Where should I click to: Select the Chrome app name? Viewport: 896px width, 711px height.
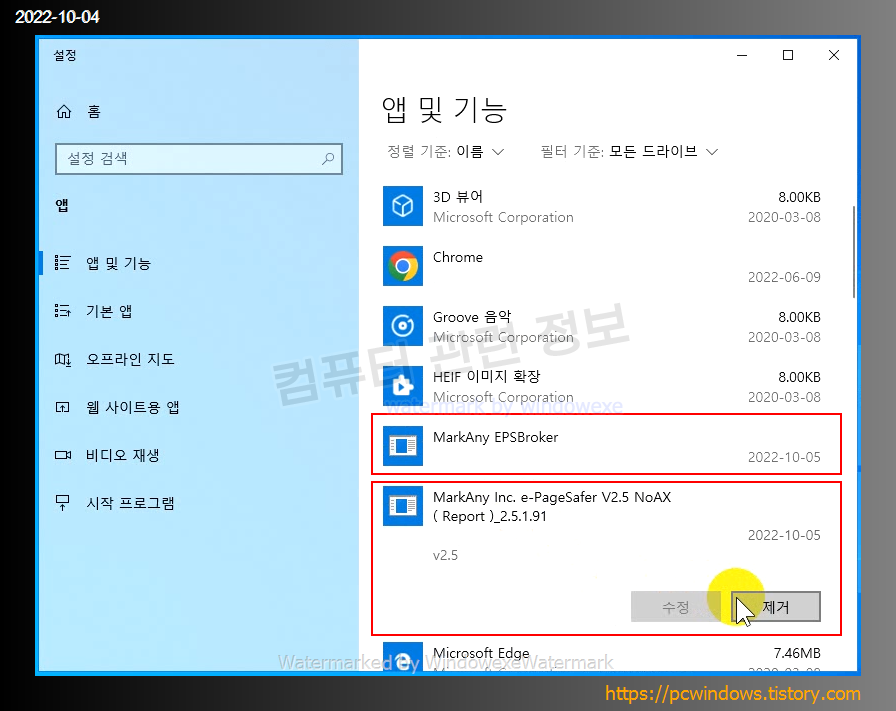(x=458, y=257)
